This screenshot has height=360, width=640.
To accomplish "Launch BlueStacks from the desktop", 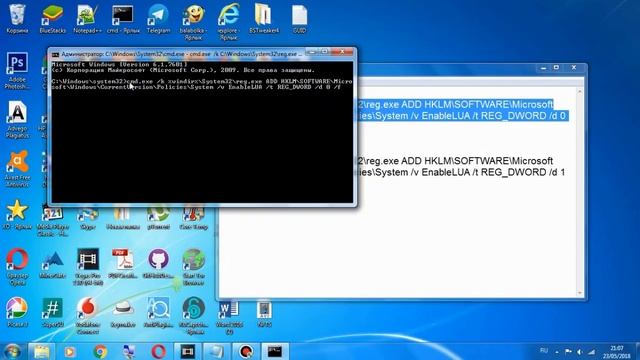I will click(53, 18).
